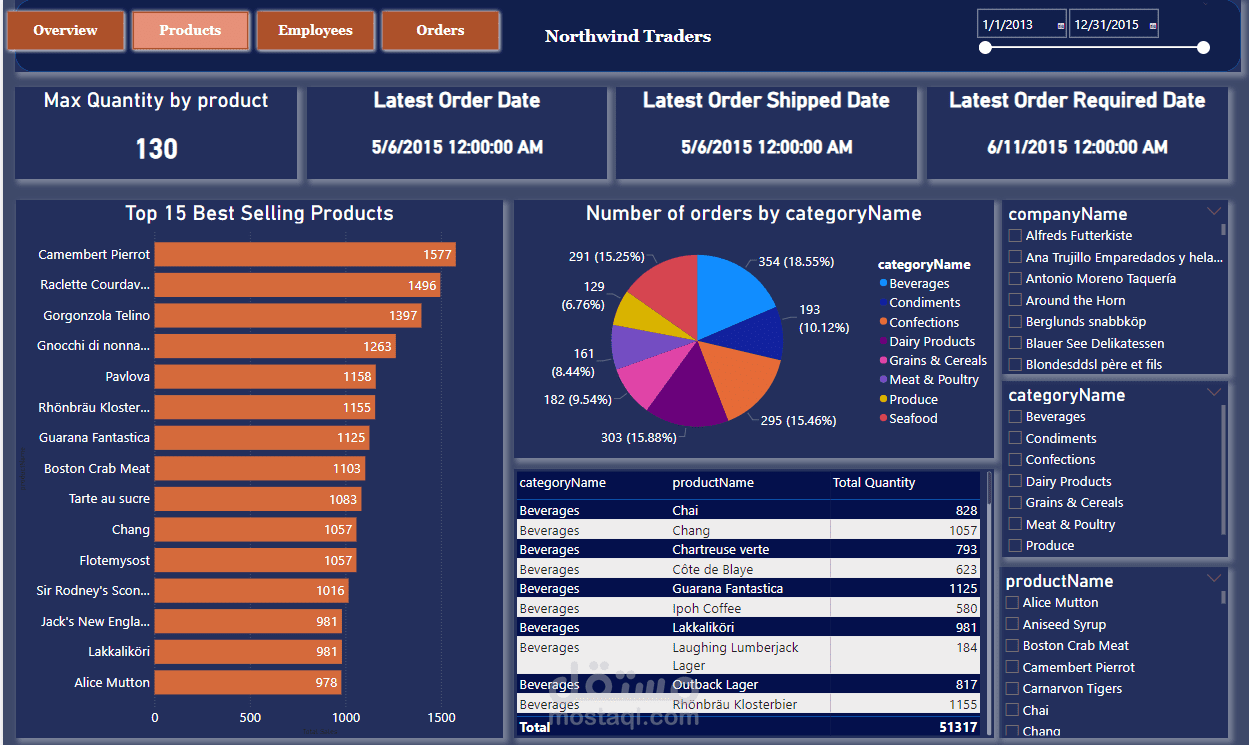Screen dimensions: 1249x745
Task: Check the Beverages category slicer checkbox
Action: [x=1015, y=417]
